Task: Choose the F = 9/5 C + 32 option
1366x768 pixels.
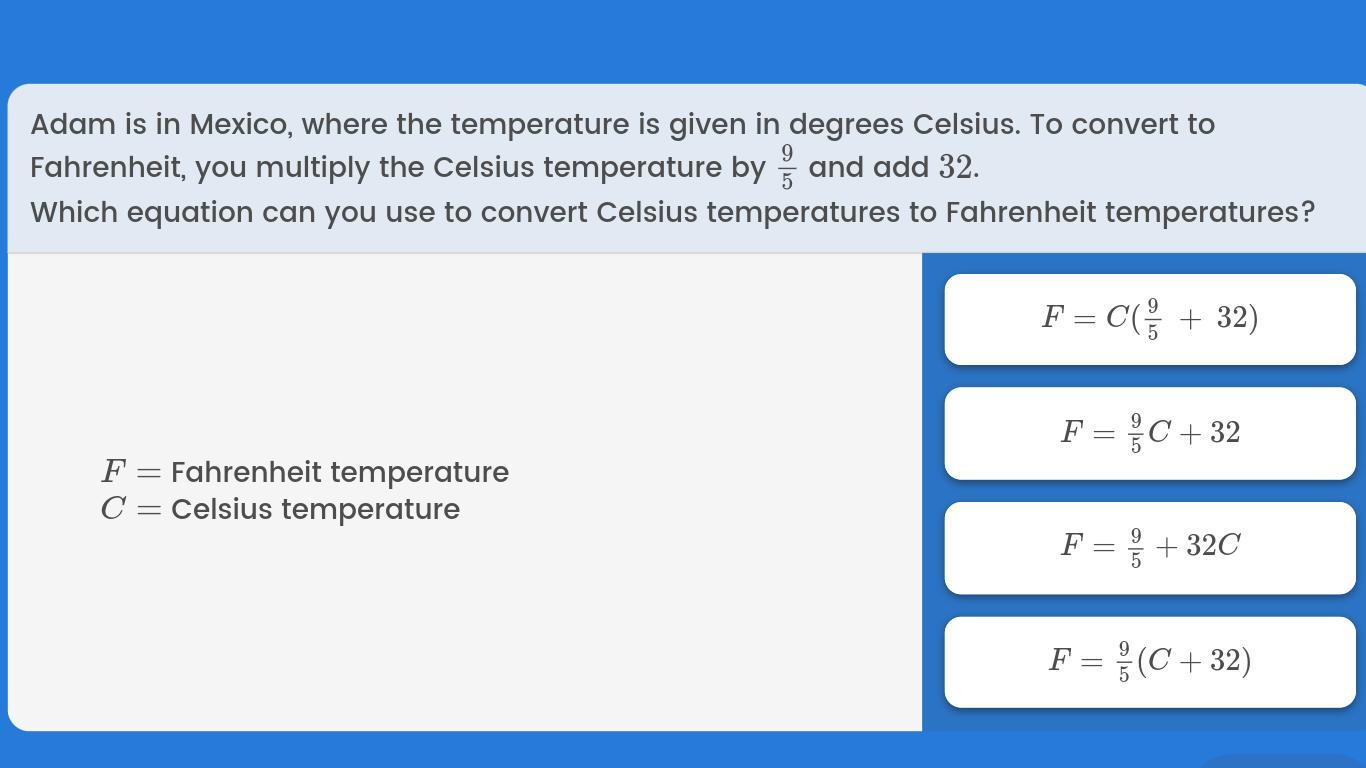Action: (x=1149, y=433)
